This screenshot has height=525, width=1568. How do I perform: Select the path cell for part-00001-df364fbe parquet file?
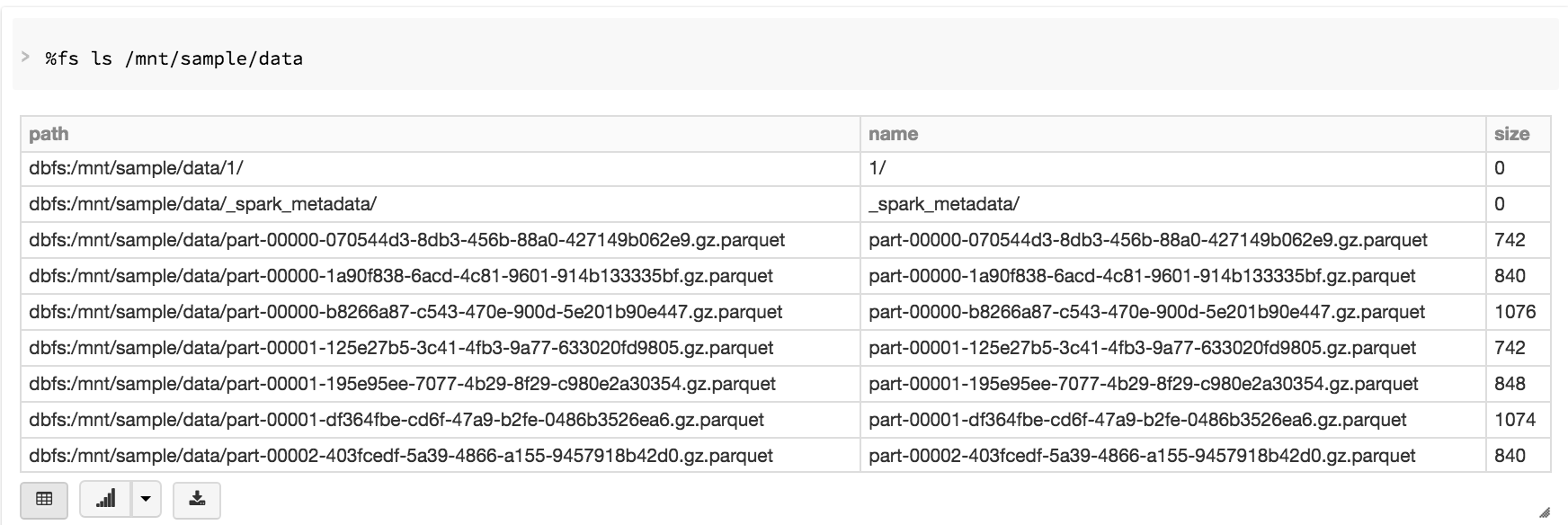tap(396, 420)
